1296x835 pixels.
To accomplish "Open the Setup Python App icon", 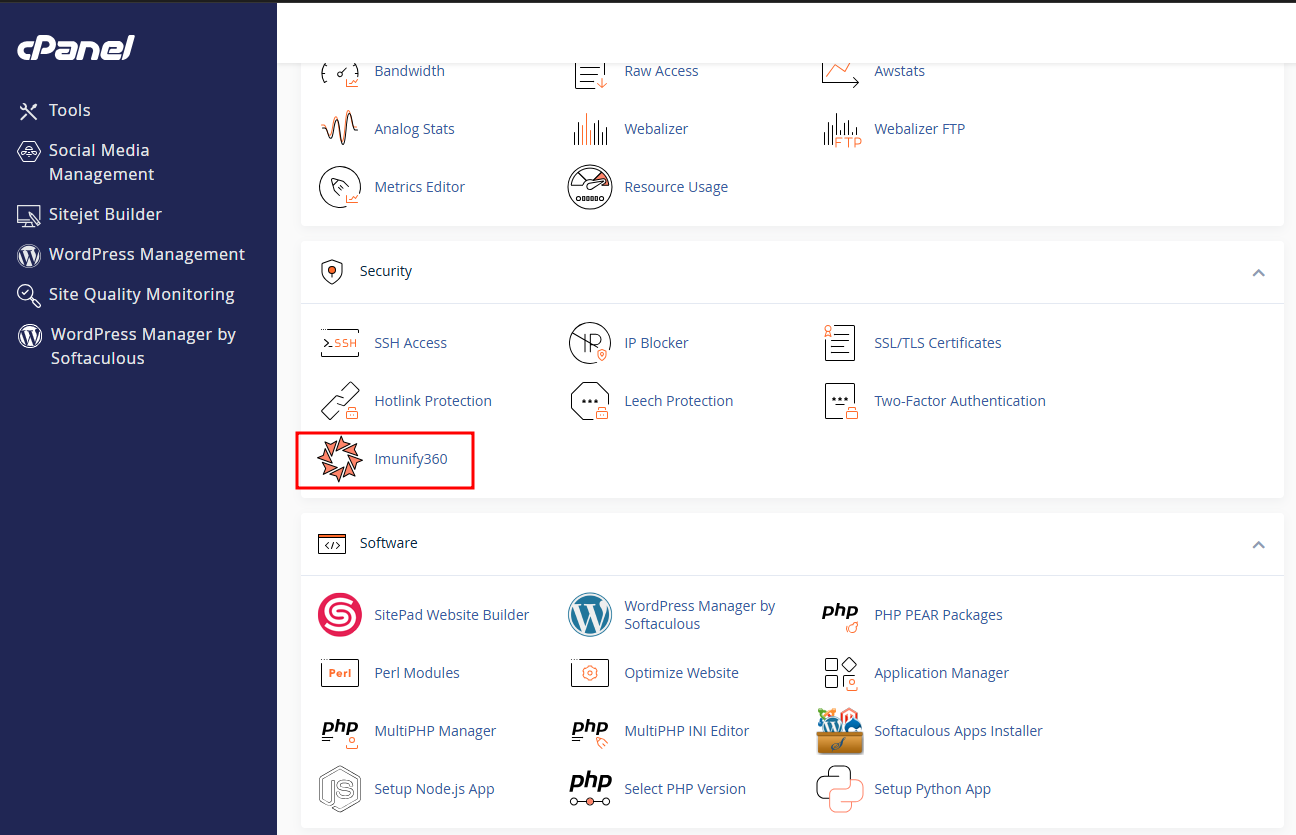I will click(840, 789).
